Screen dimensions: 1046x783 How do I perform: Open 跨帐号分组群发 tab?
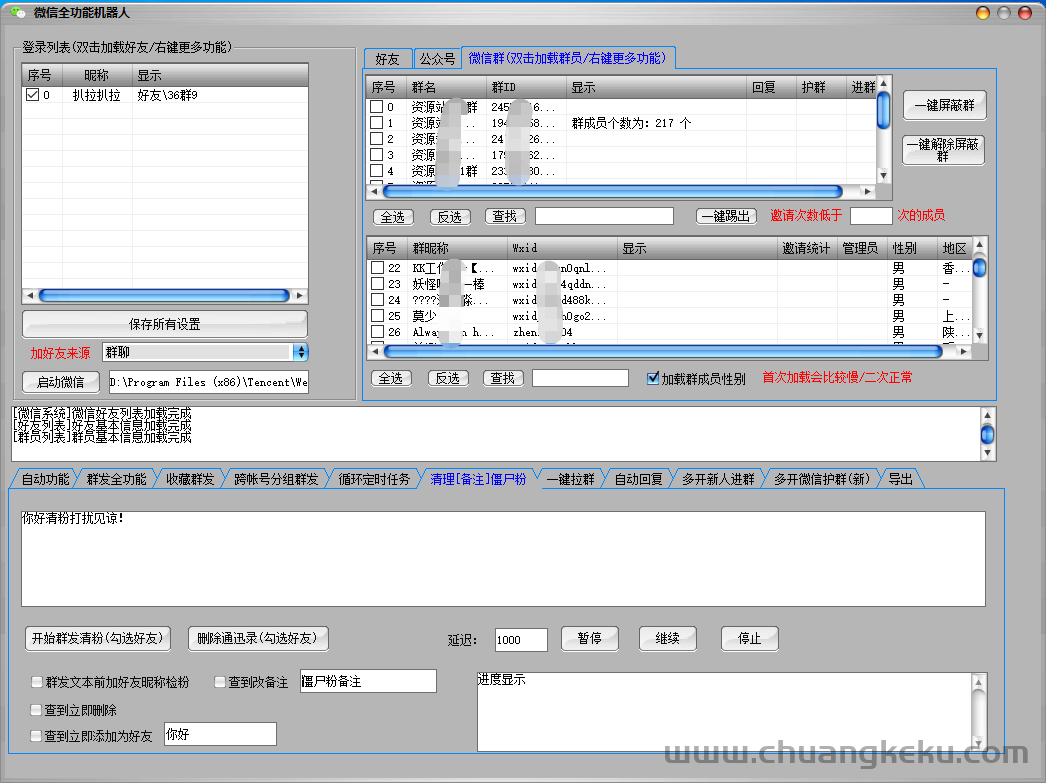(x=276, y=479)
